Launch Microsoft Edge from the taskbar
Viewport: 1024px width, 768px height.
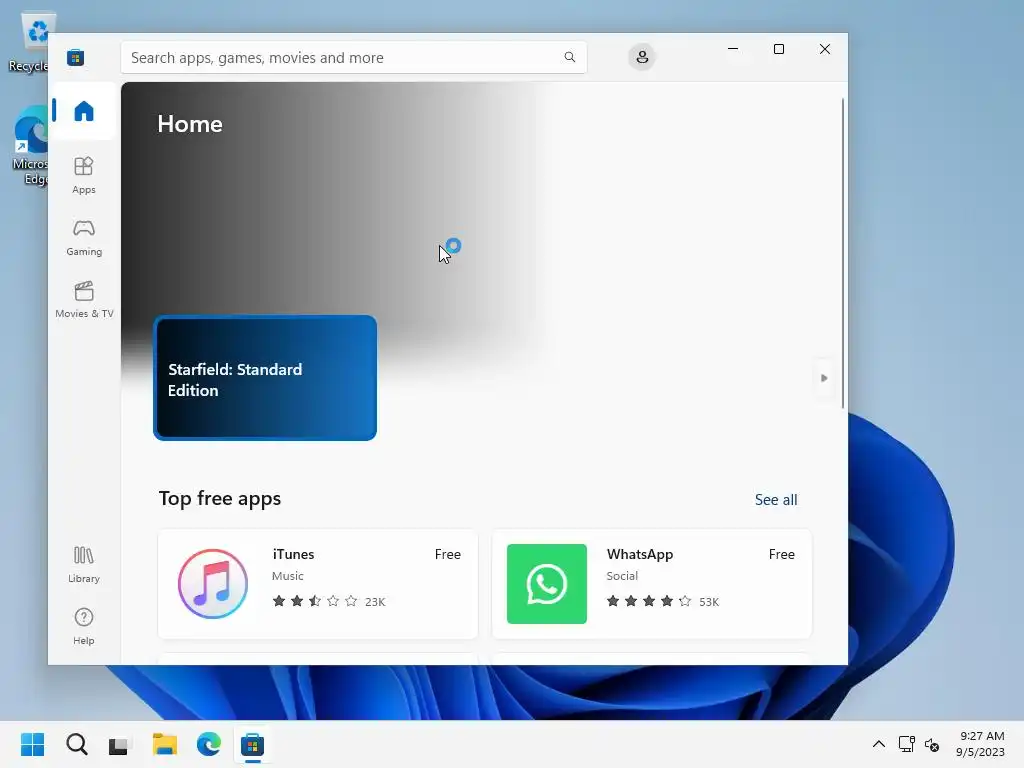[209, 744]
